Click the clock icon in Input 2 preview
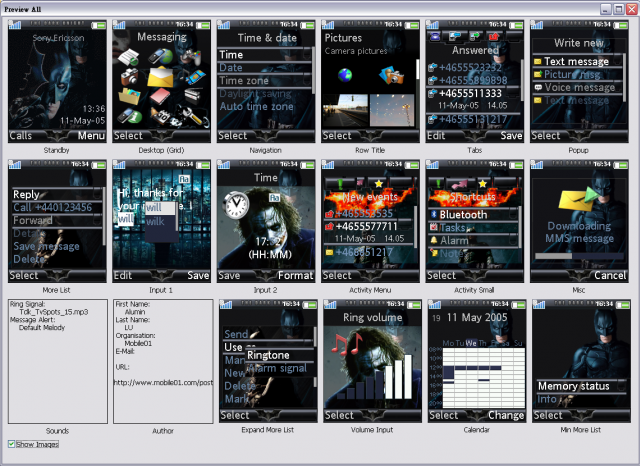This screenshot has height=466, width=640. [236, 205]
